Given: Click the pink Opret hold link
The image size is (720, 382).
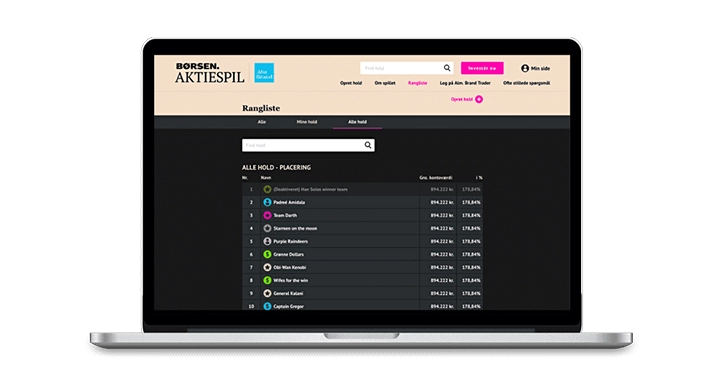Looking at the screenshot, I should pos(461,99).
